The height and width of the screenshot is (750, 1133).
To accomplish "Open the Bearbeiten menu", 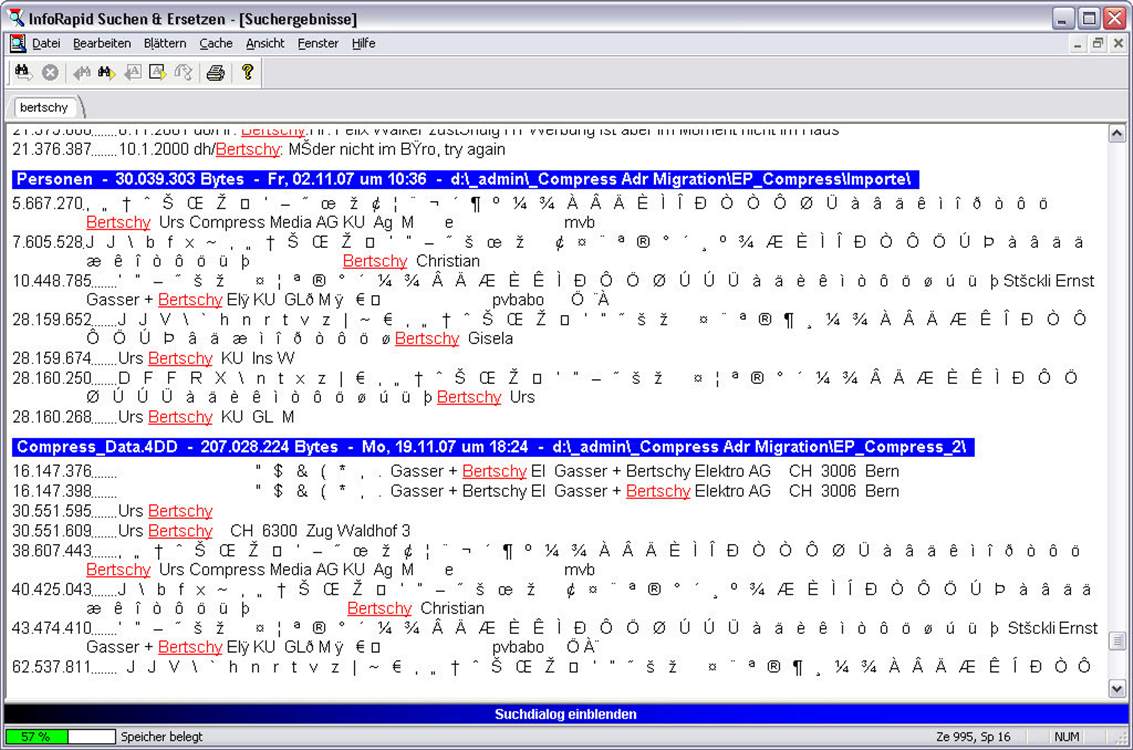I will [x=102, y=43].
